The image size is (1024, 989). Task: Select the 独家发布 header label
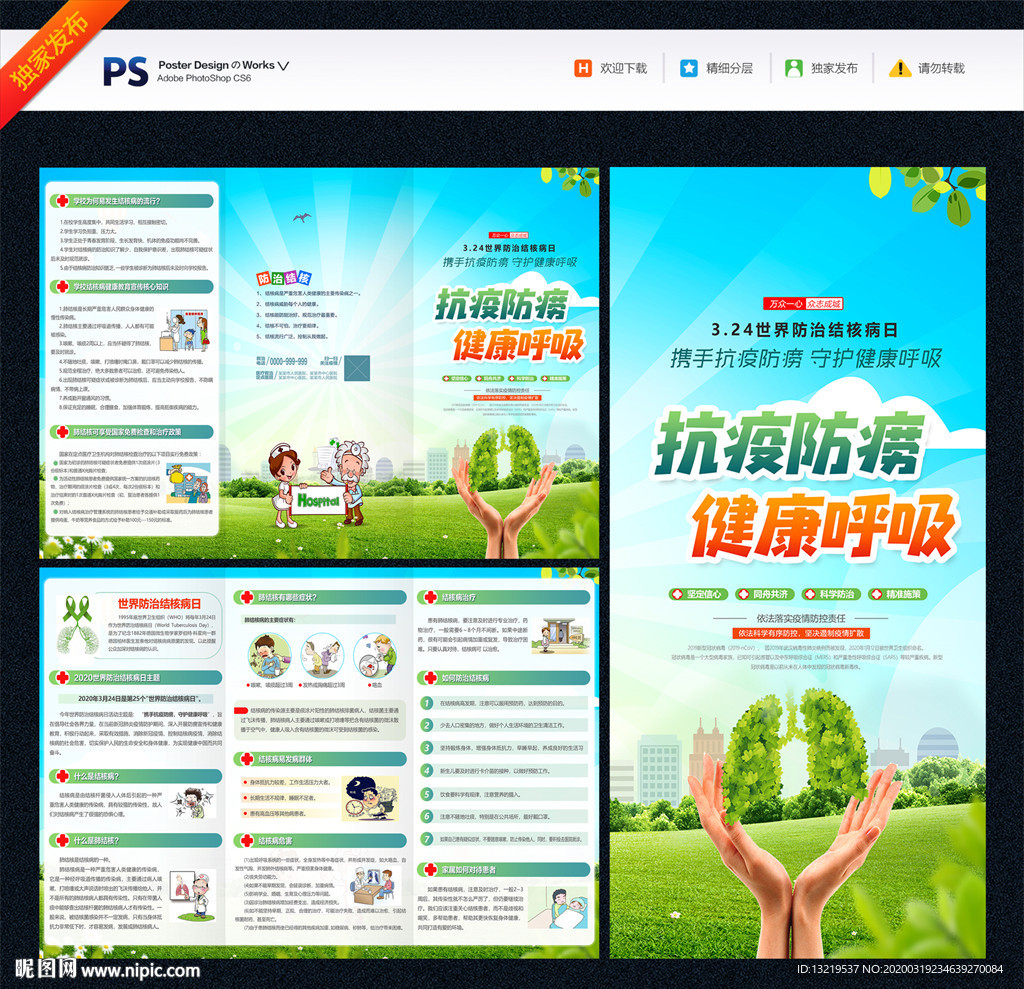pyautogui.click(x=835, y=68)
